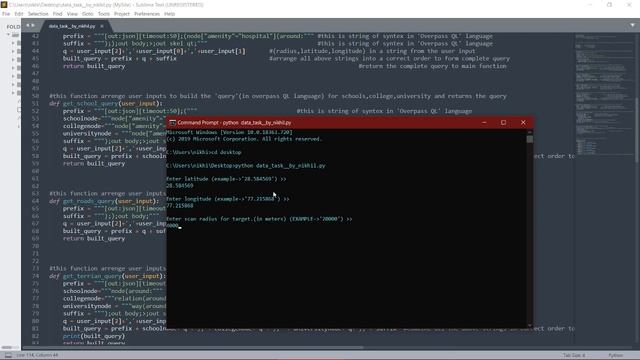Image resolution: width=640 pixels, height=360 pixels.
Task: Click the 28.584569 latitude value
Action: point(180,186)
